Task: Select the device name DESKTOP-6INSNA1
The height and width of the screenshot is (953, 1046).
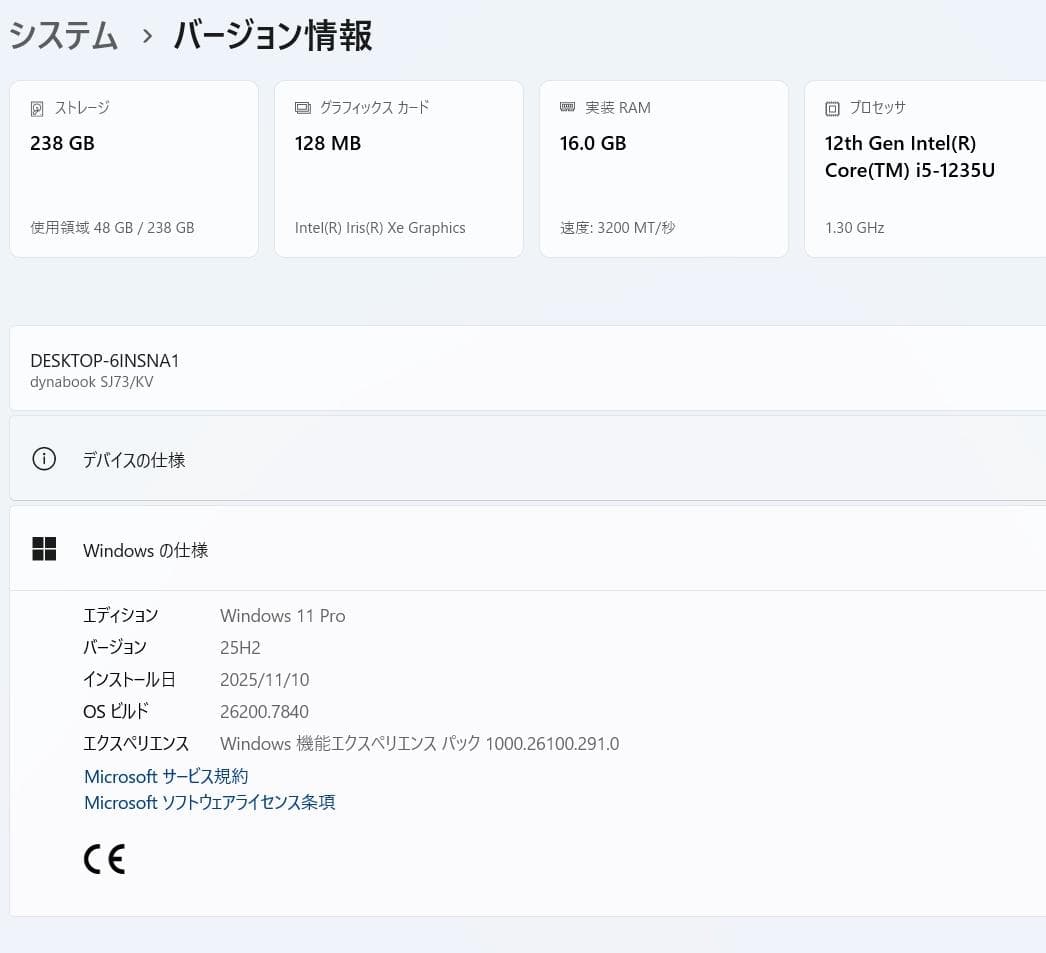Action: [105, 361]
